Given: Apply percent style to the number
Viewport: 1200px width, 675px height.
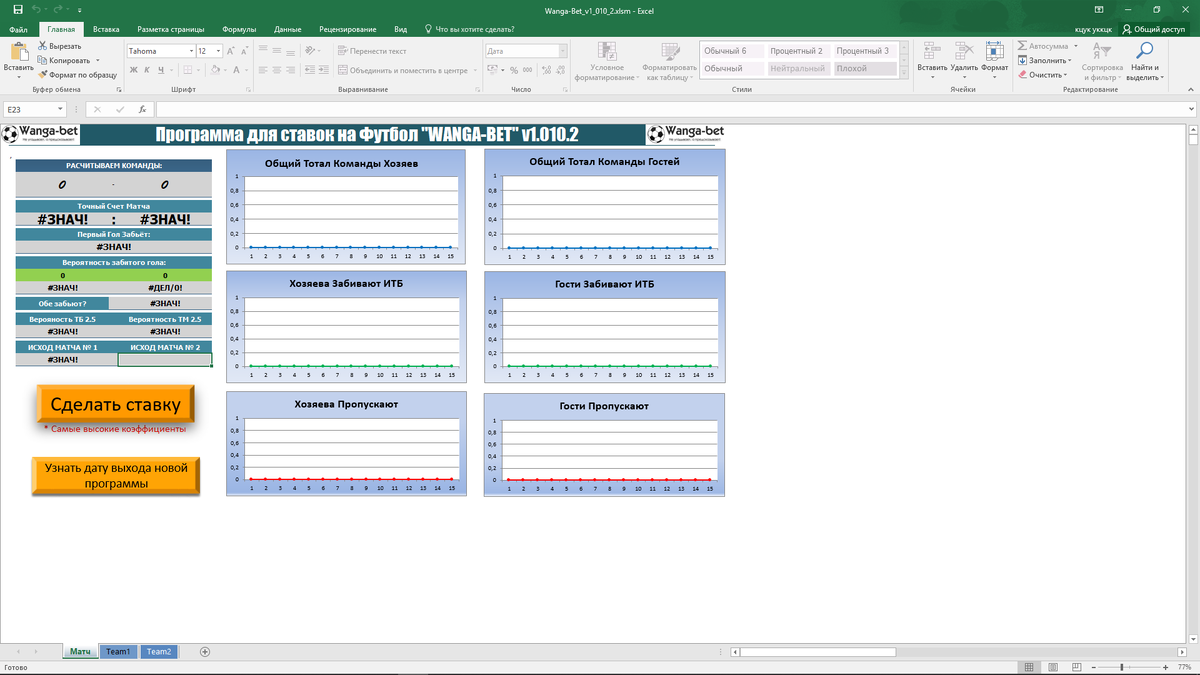Looking at the screenshot, I should click(x=514, y=70).
